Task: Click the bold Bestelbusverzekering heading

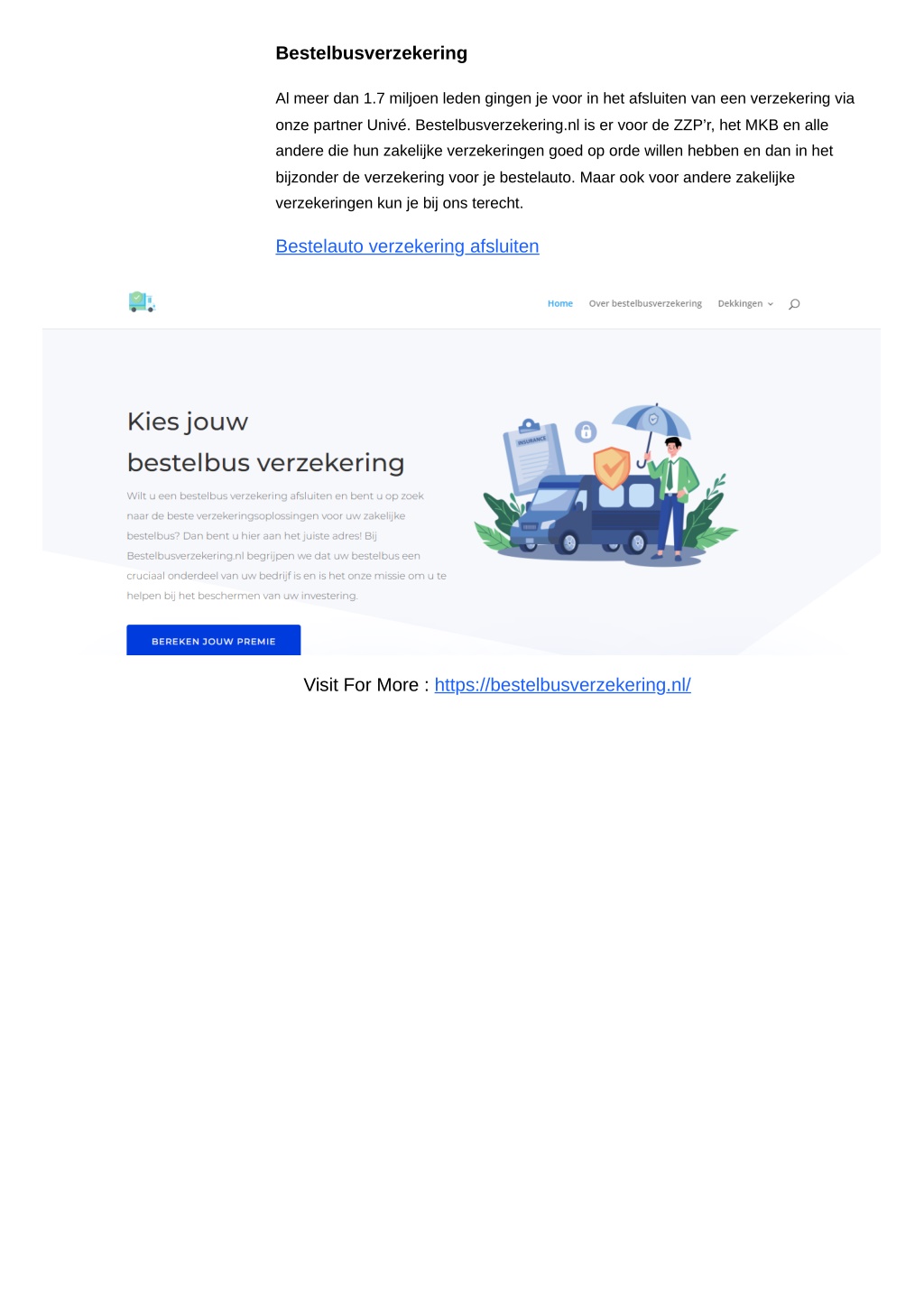Action: point(372,53)
